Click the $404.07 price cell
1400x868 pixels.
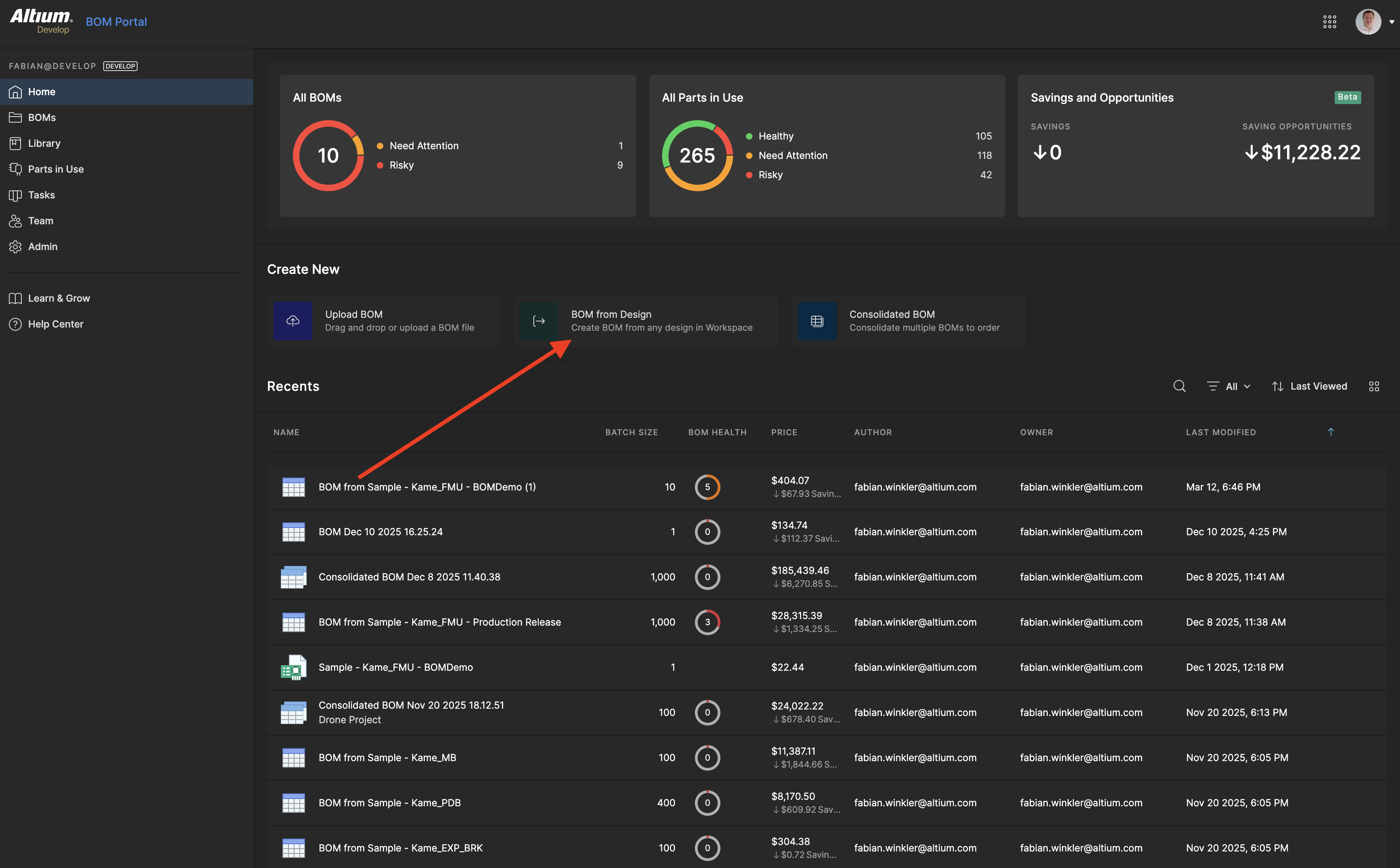click(x=790, y=480)
